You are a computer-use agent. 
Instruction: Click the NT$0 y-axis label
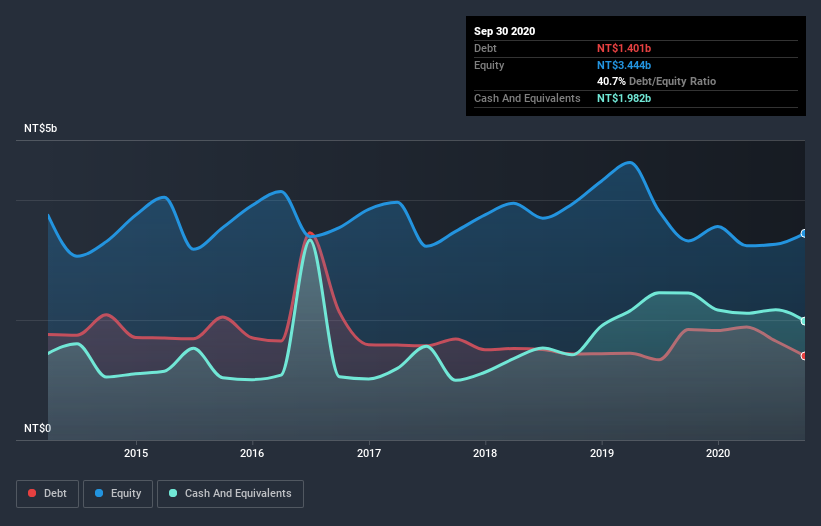tap(38, 428)
